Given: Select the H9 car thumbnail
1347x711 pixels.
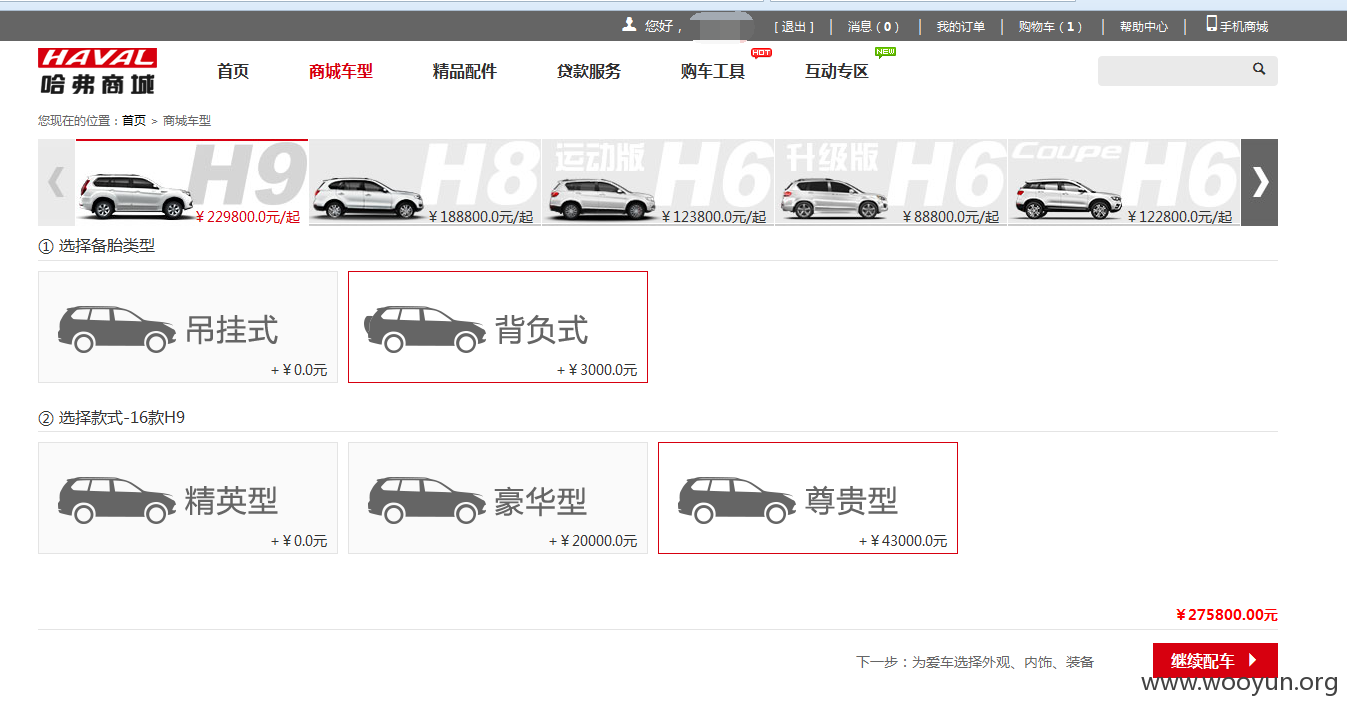Looking at the screenshot, I should tap(192, 182).
